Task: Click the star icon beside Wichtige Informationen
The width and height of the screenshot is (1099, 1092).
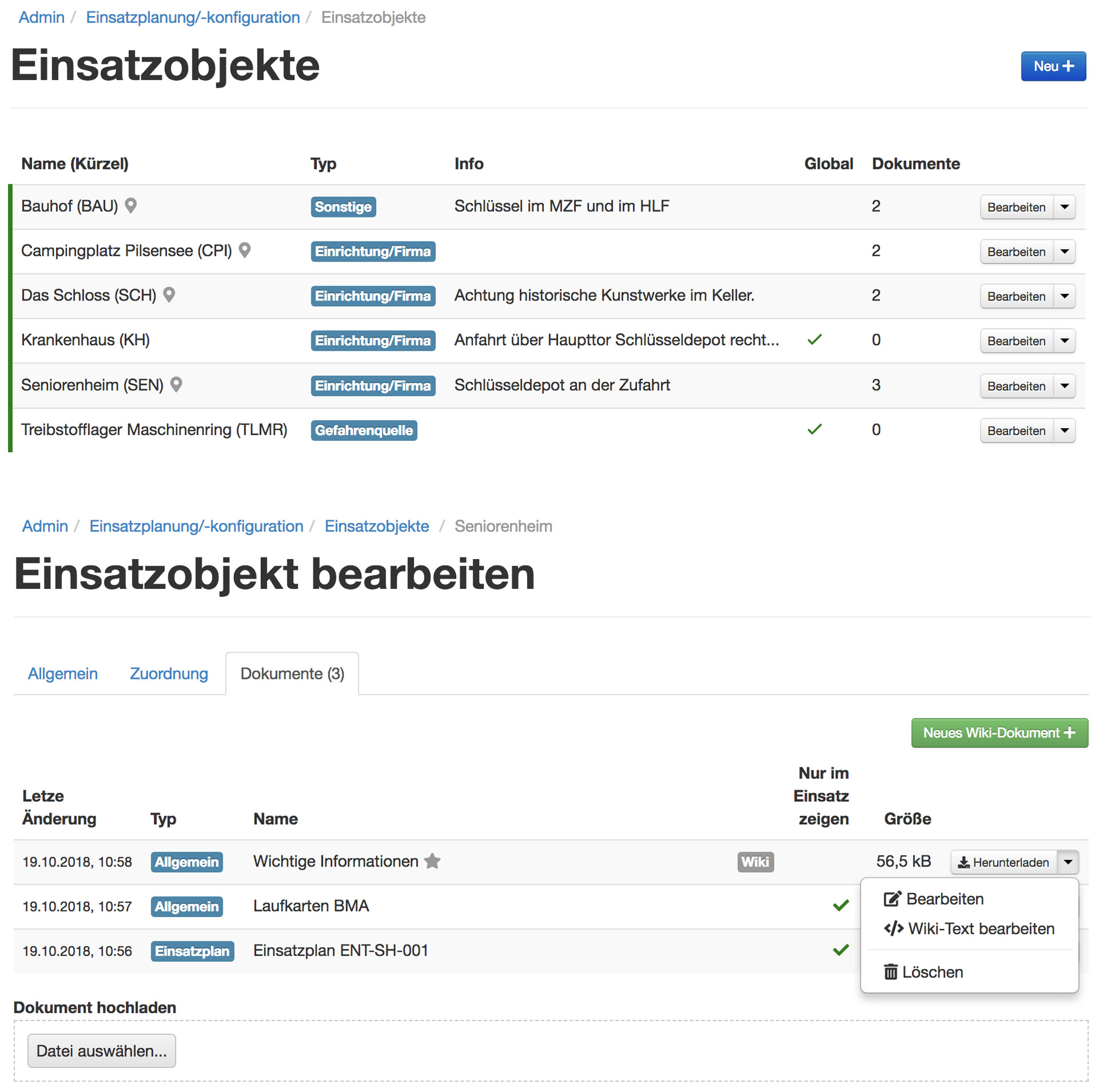Action: pyautogui.click(x=433, y=861)
